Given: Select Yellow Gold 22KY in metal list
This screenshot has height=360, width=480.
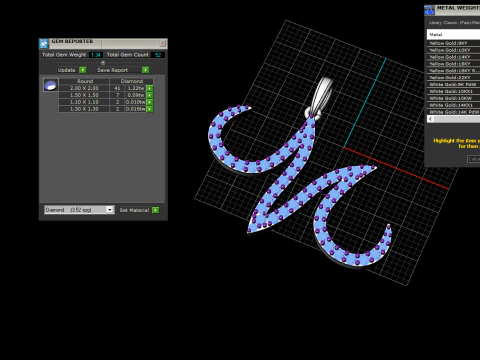Looking at the screenshot, I should pyautogui.click(x=453, y=78).
